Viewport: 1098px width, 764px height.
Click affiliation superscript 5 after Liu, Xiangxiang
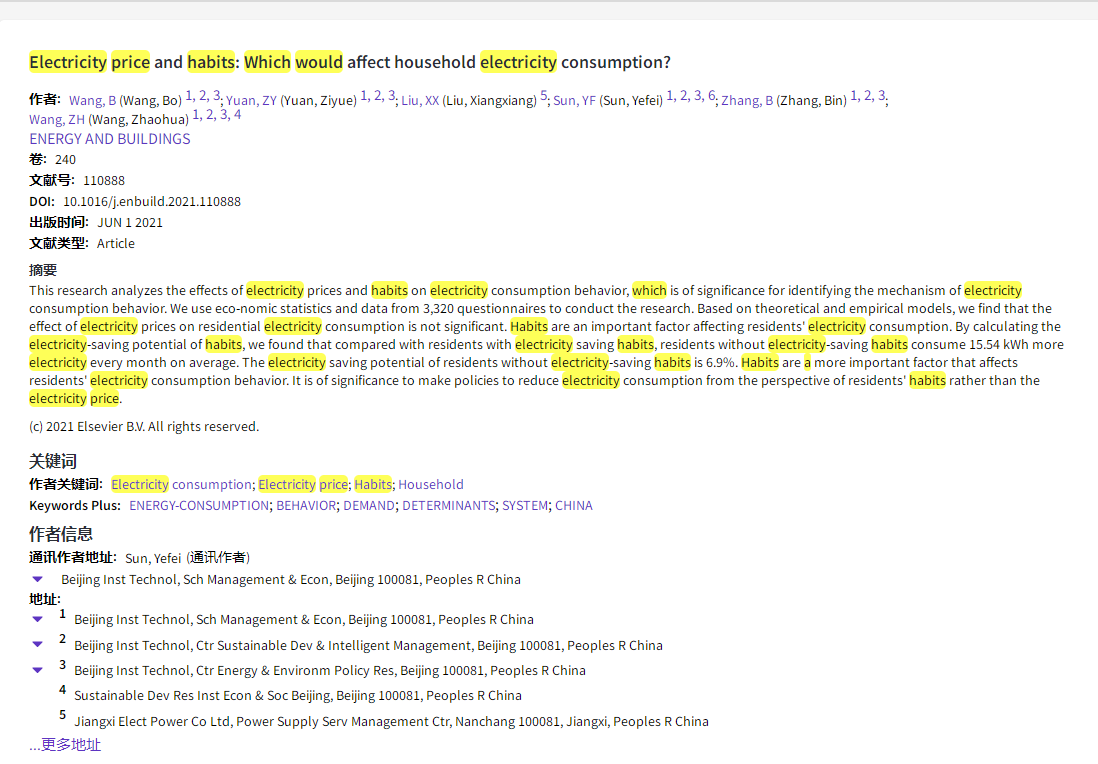tap(544, 97)
